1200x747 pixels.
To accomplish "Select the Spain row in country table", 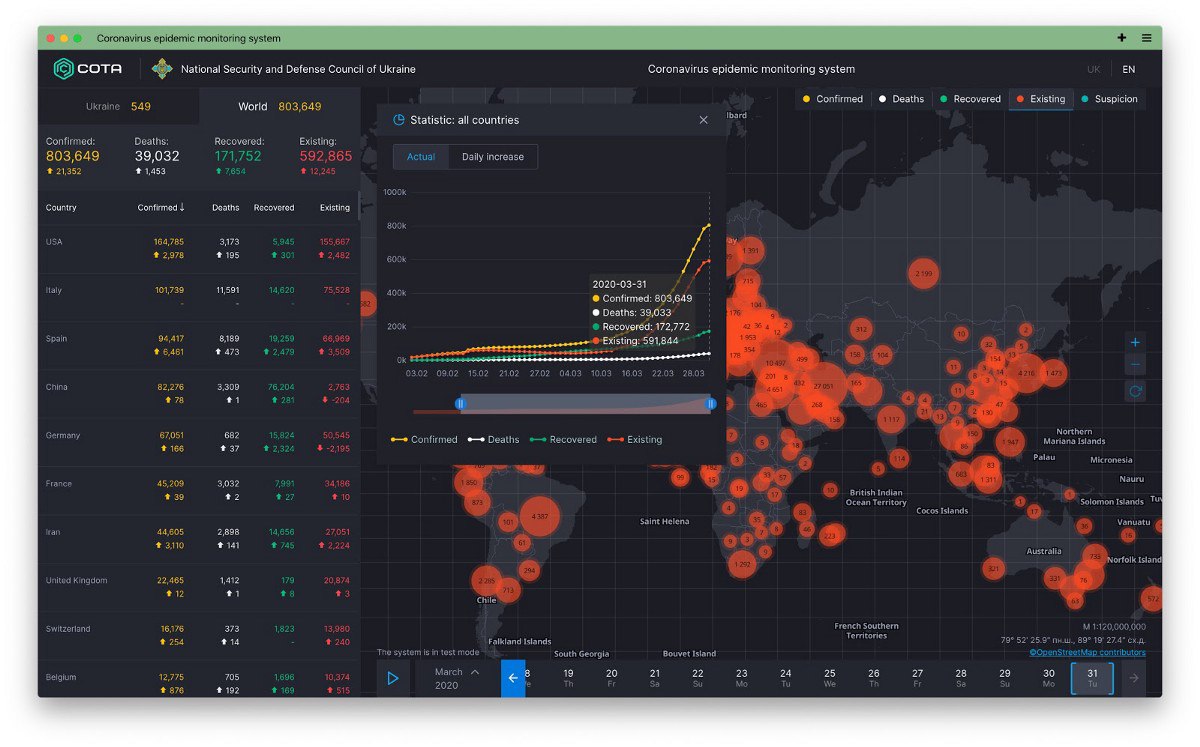I will point(198,345).
